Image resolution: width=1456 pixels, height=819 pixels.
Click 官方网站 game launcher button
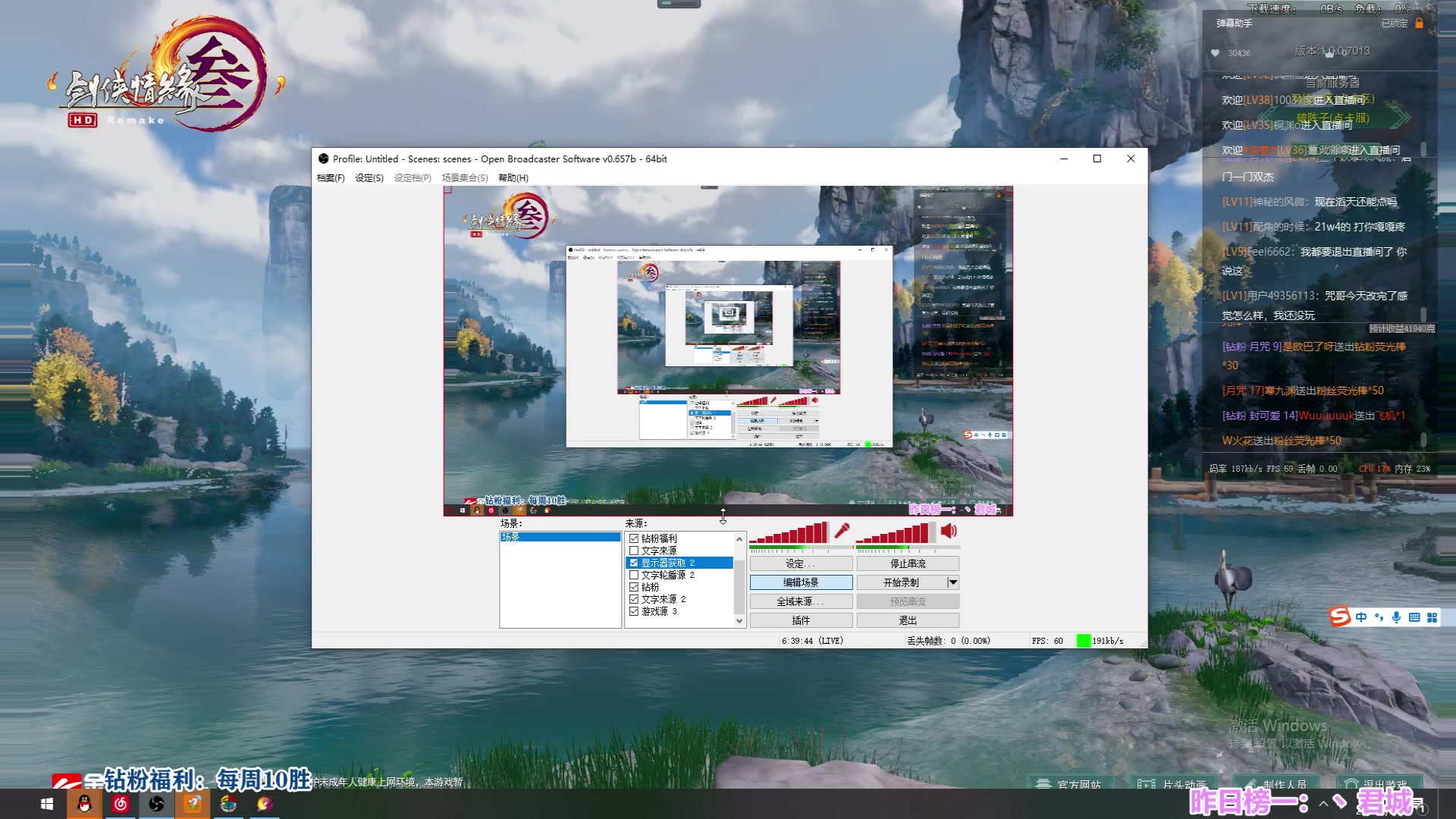tap(1072, 783)
